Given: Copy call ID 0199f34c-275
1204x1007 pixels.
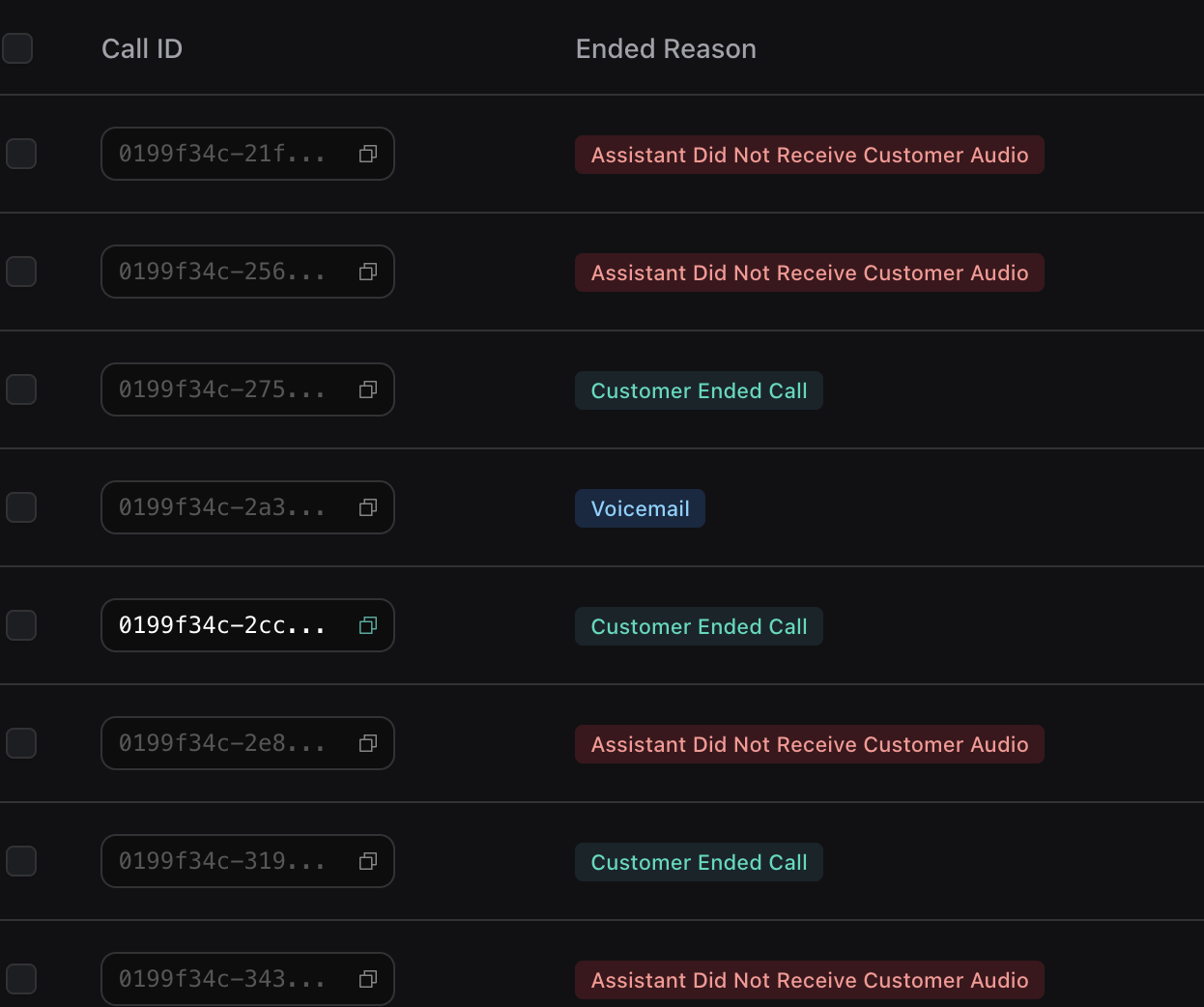Looking at the screenshot, I should 368,390.
